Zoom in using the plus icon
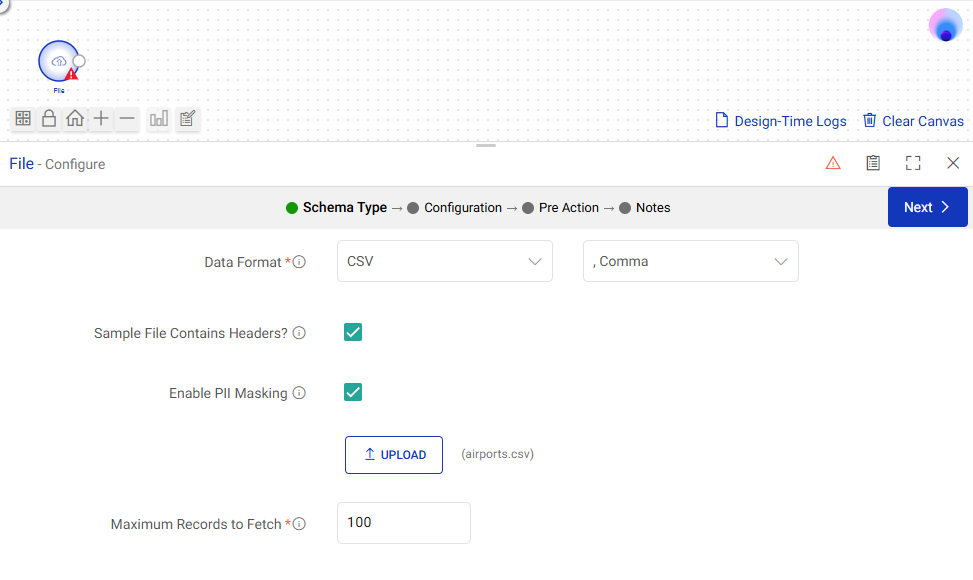Image resolution: width=973 pixels, height=580 pixels. (x=101, y=118)
